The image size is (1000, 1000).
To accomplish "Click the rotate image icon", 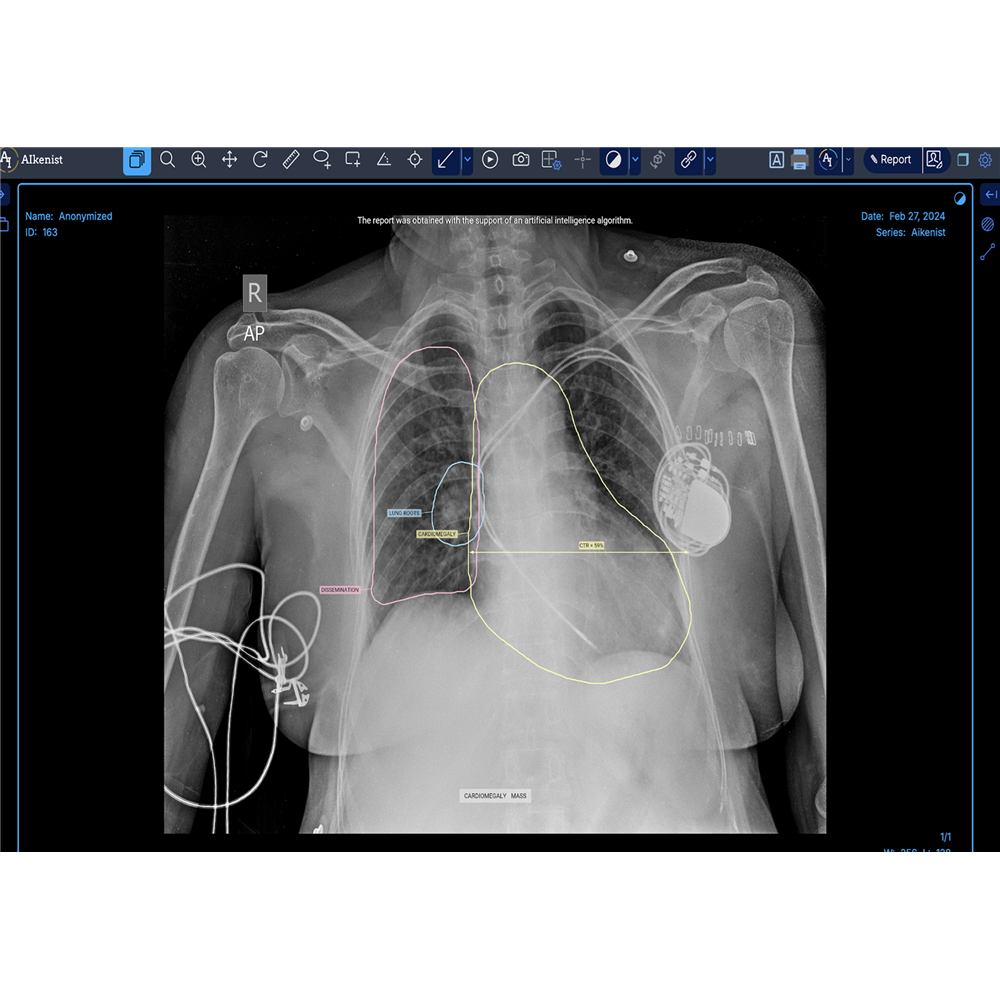I will (260, 159).
